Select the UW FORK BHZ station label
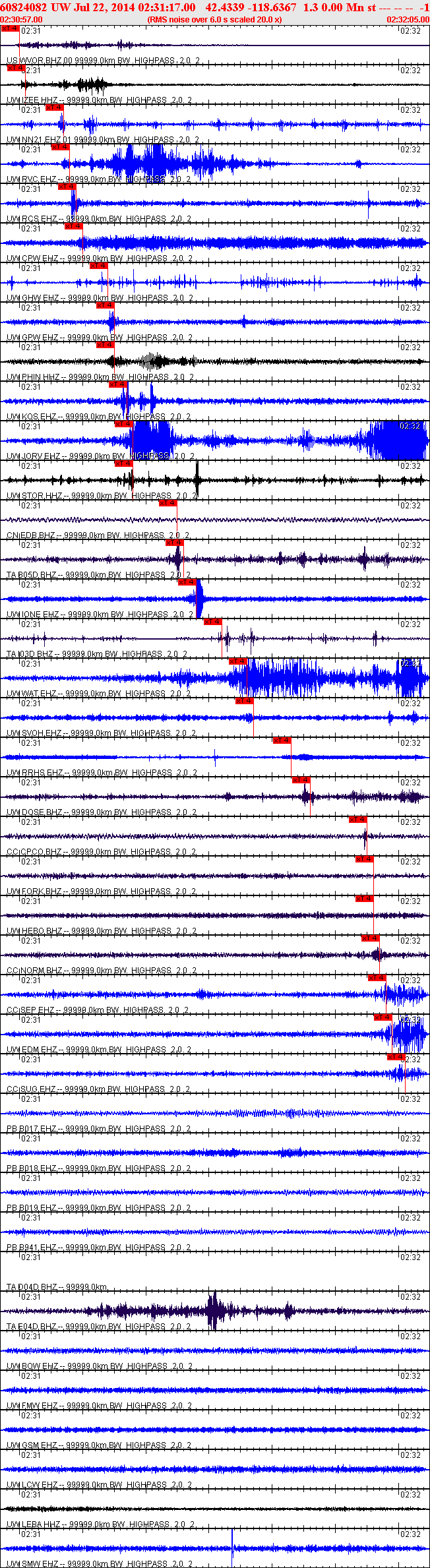The width and height of the screenshot is (430, 1568). [x=102, y=891]
